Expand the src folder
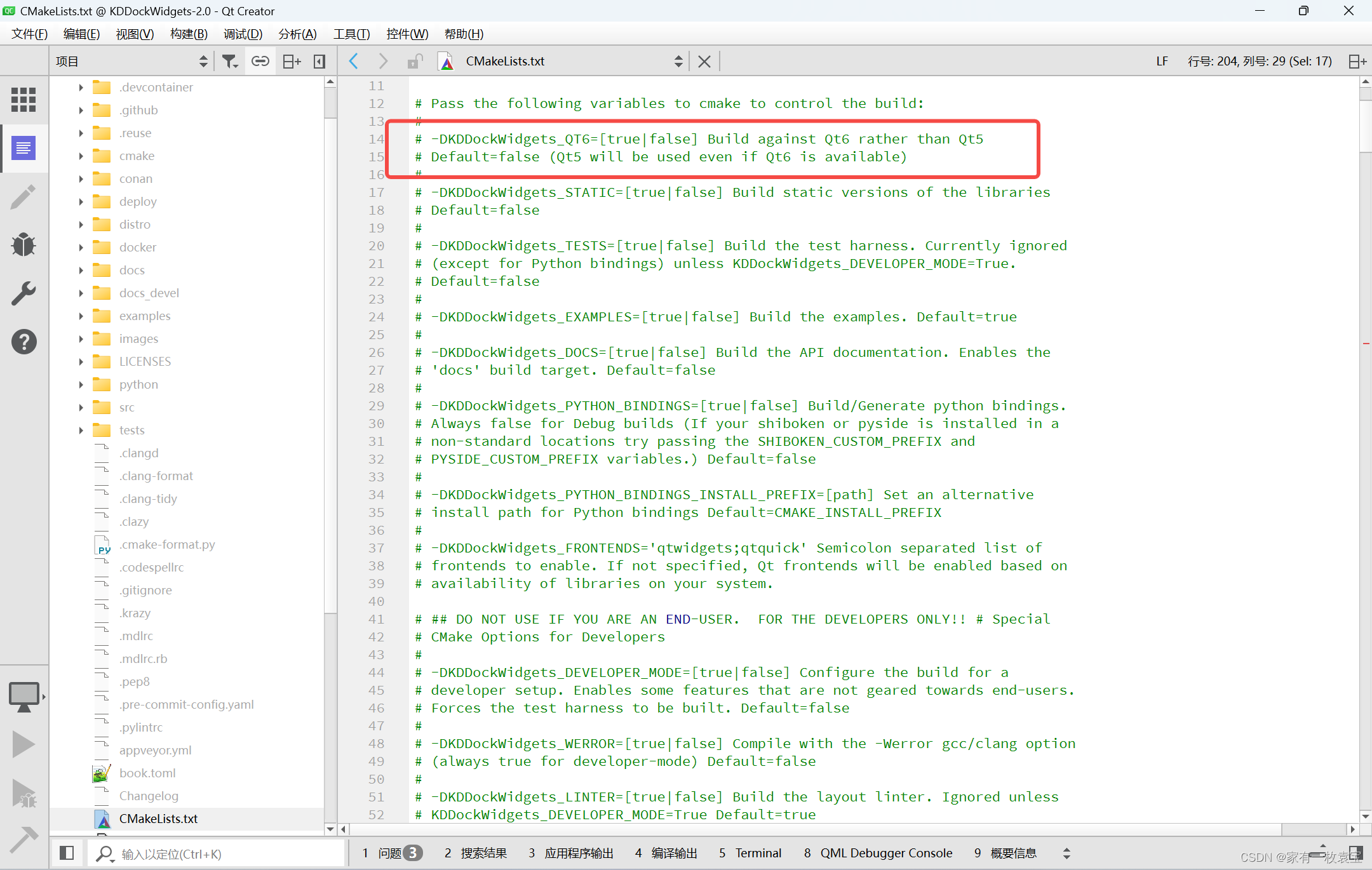 [x=81, y=407]
